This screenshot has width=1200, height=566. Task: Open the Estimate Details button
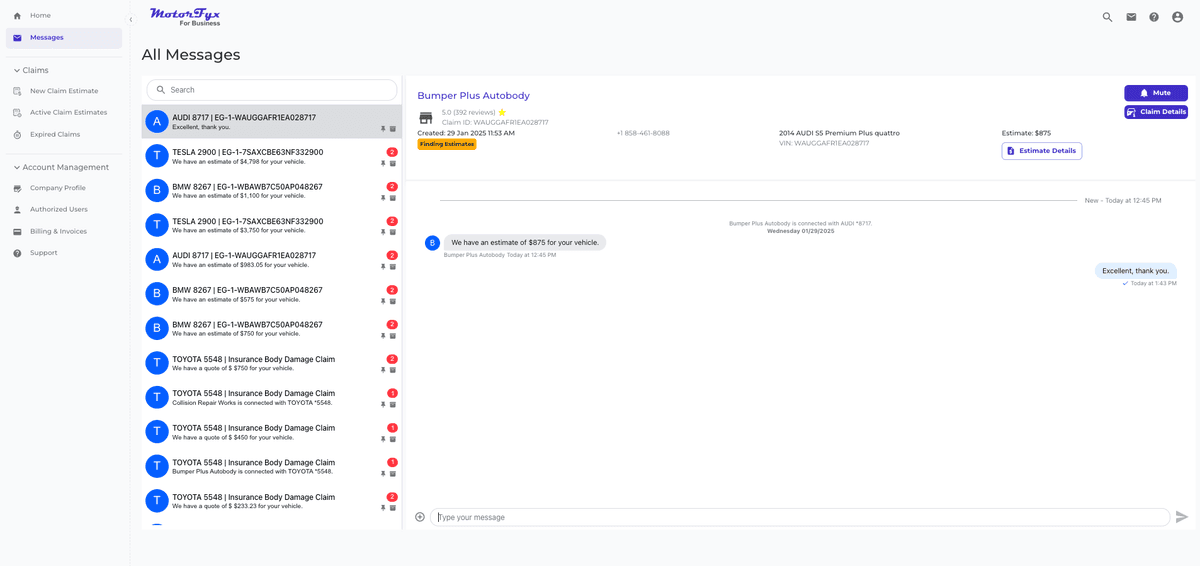click(1041, 151)
